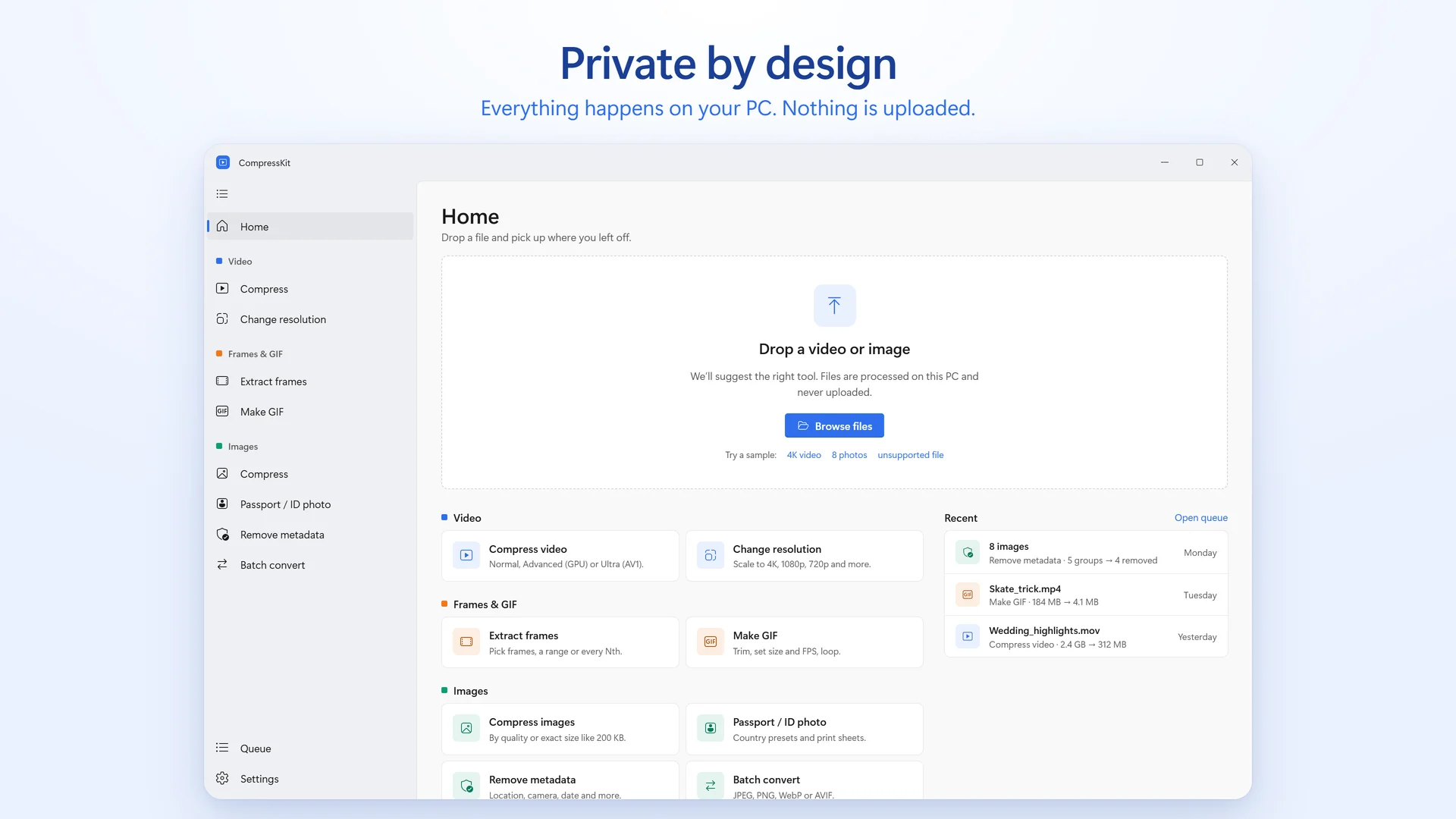Screen dimensions: 1456x819
Task: Click the Passport / ID photo card title
Action: tap(780, 722)
